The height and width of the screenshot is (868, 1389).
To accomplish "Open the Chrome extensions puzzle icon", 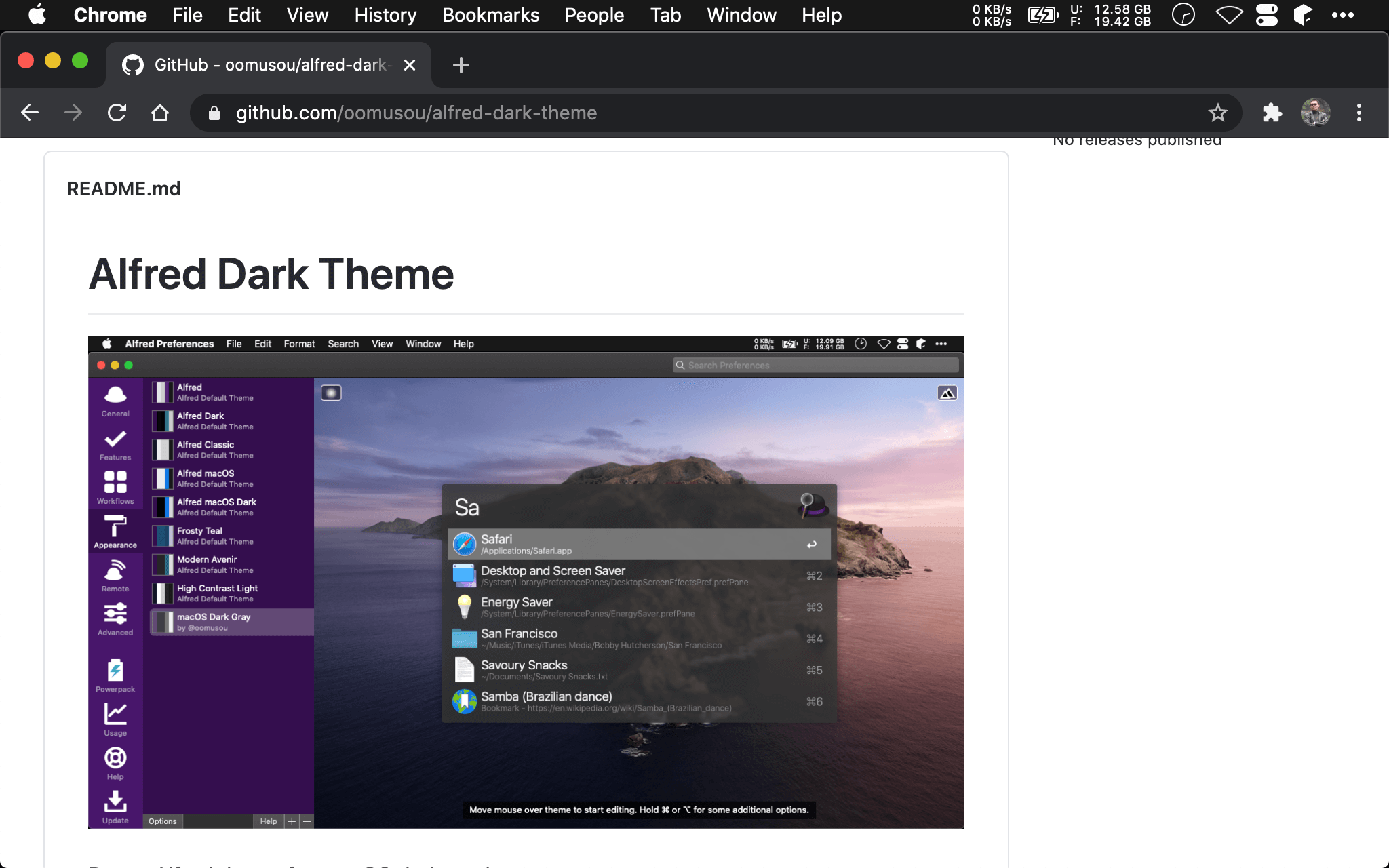I will click(x=1272, y=113).
